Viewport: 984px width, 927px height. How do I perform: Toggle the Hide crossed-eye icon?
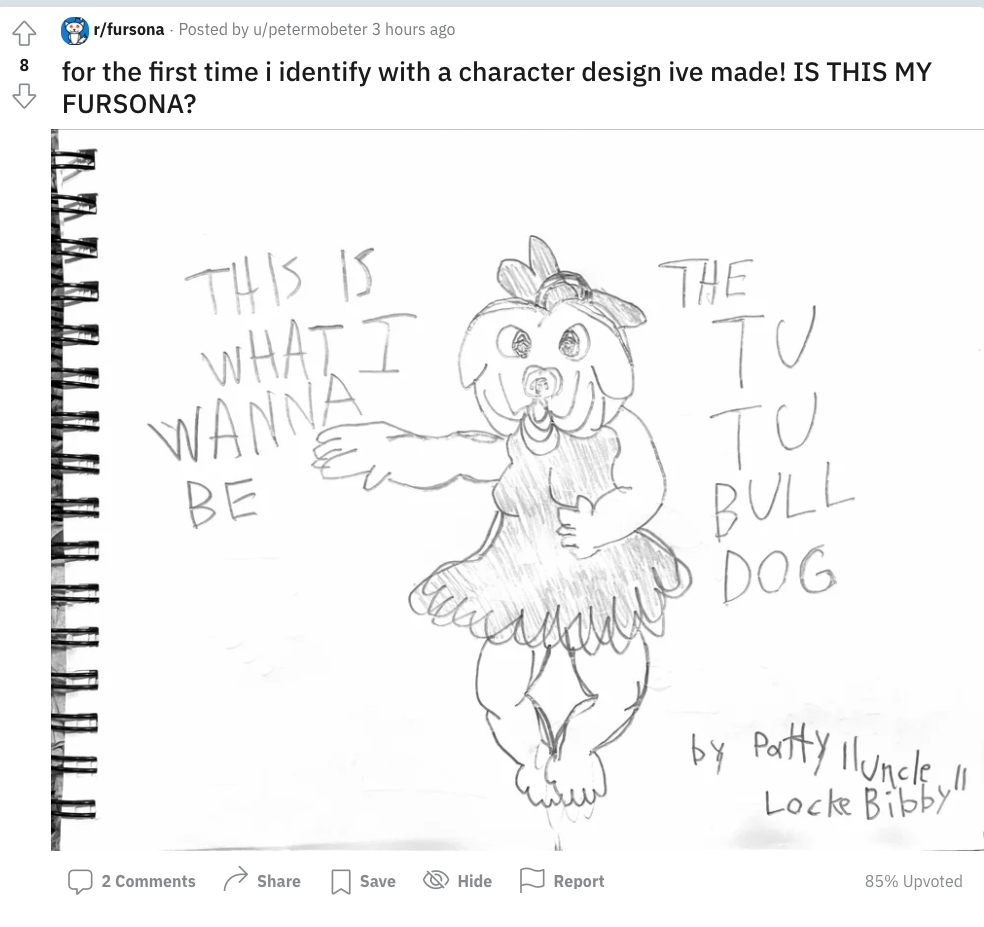(x=436, y=880)
